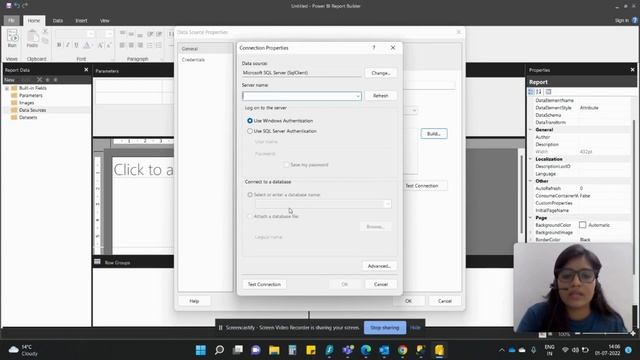Open Sticky Notes from the taskbar

(x=311, y=350)
